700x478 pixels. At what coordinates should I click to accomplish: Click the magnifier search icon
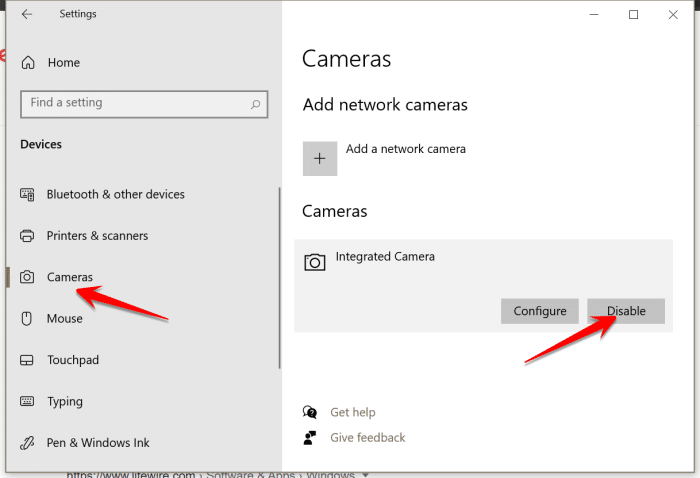[x=255, y=104]
